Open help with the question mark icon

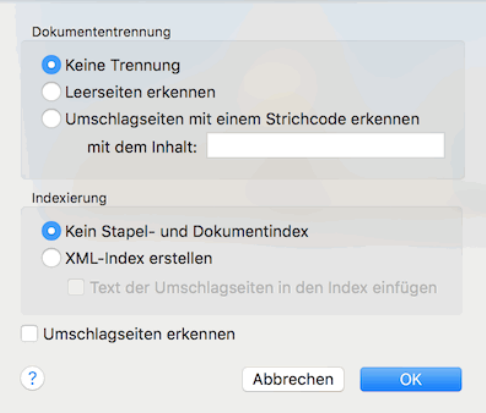pos(32,378)
